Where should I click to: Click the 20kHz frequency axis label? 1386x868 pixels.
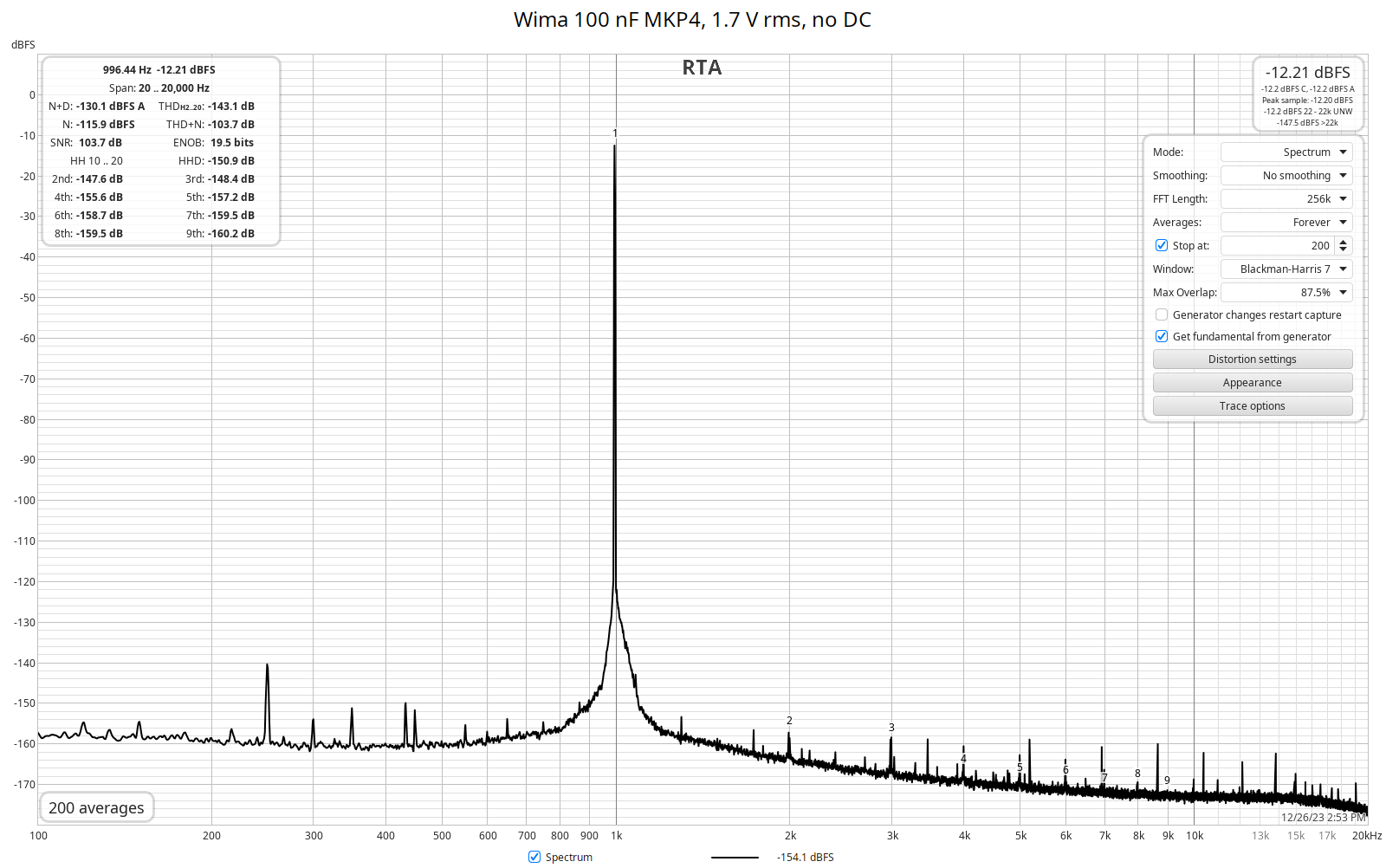pyautogui.click(x=1367, y=835)
